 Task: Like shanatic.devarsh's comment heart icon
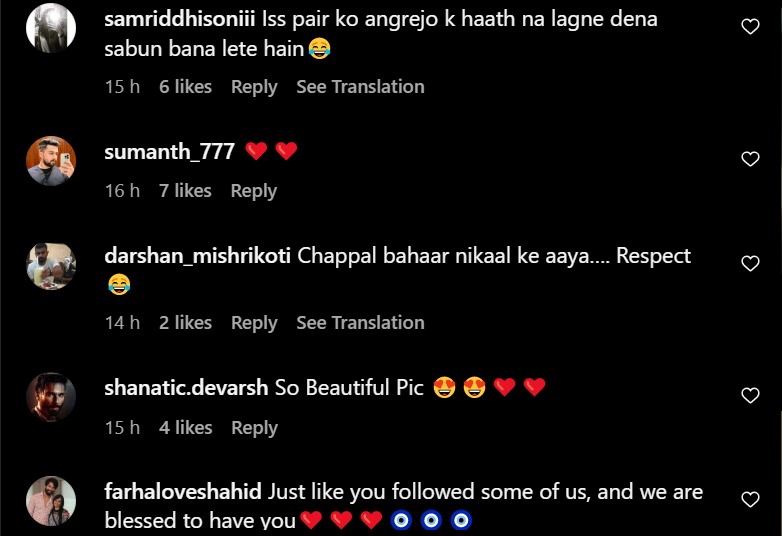click(x=750, y=395)
